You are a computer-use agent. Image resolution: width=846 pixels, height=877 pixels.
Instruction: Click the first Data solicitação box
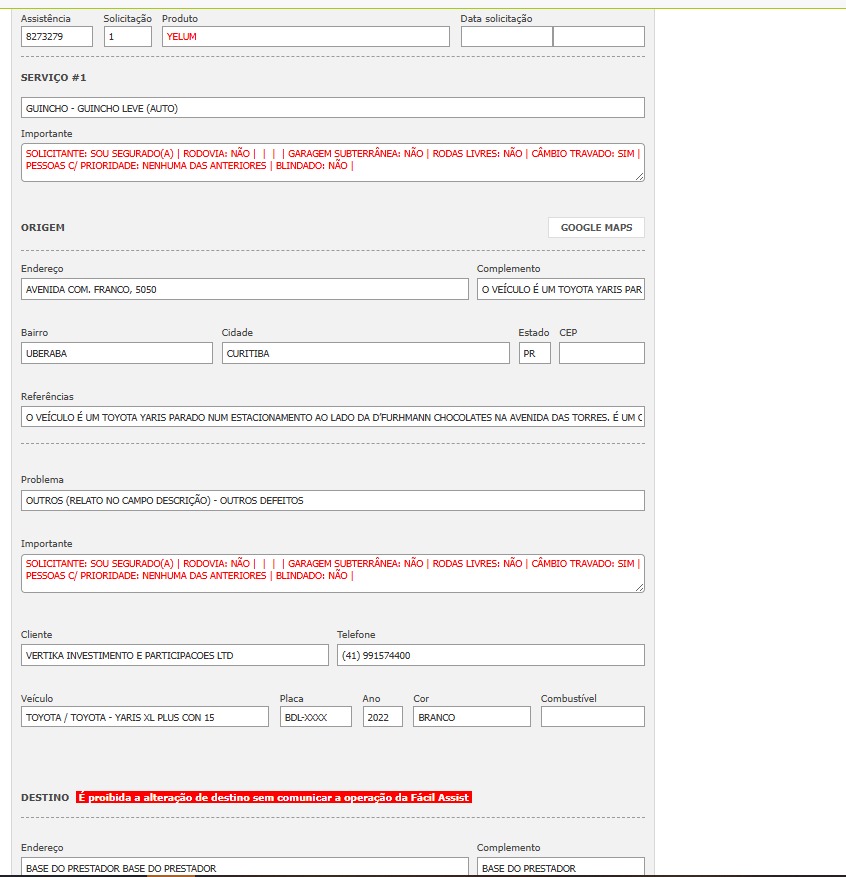click(x=507, y=37)
